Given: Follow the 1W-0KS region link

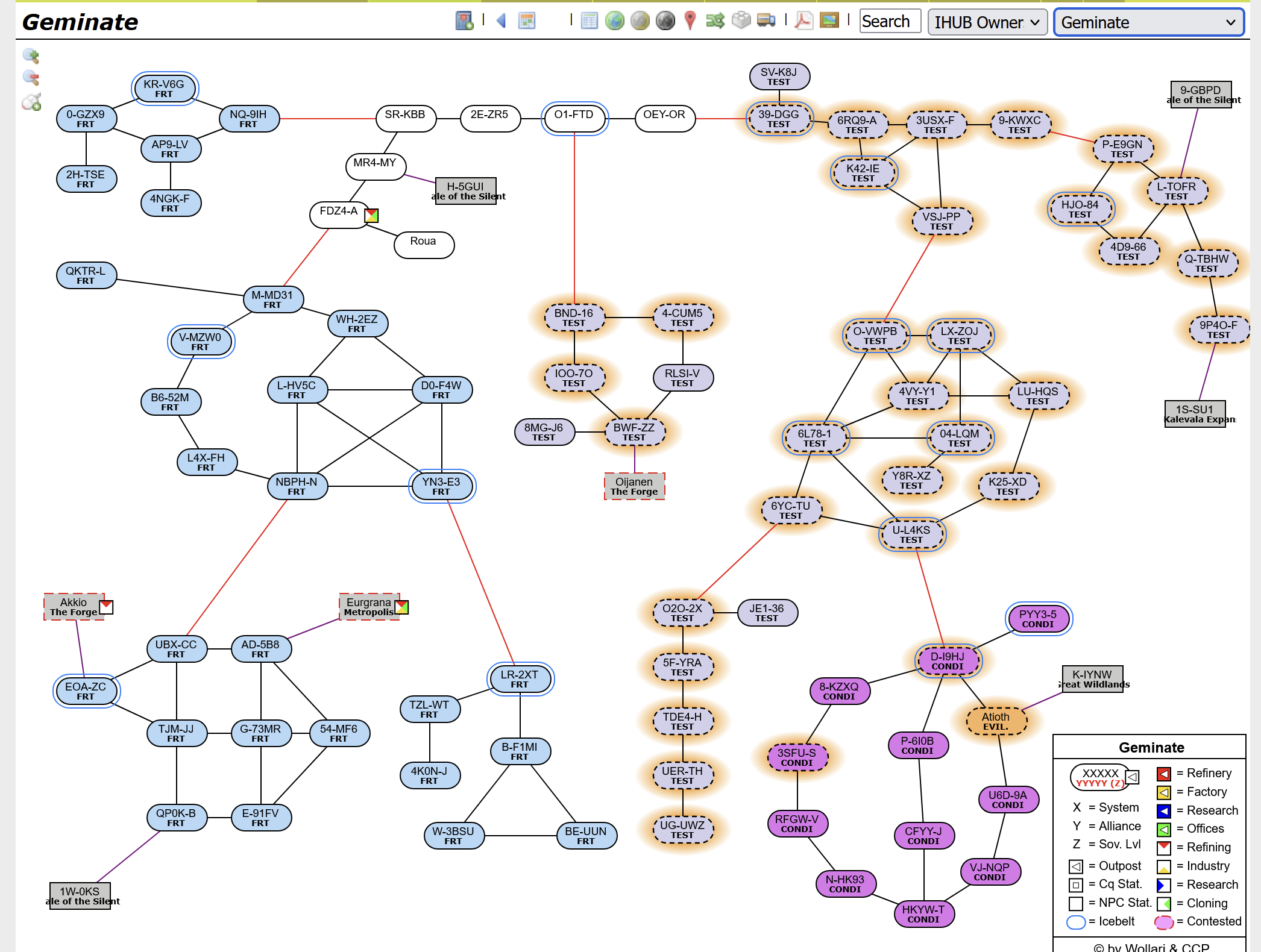Looking at the screenshot, I should pos(80,896).
